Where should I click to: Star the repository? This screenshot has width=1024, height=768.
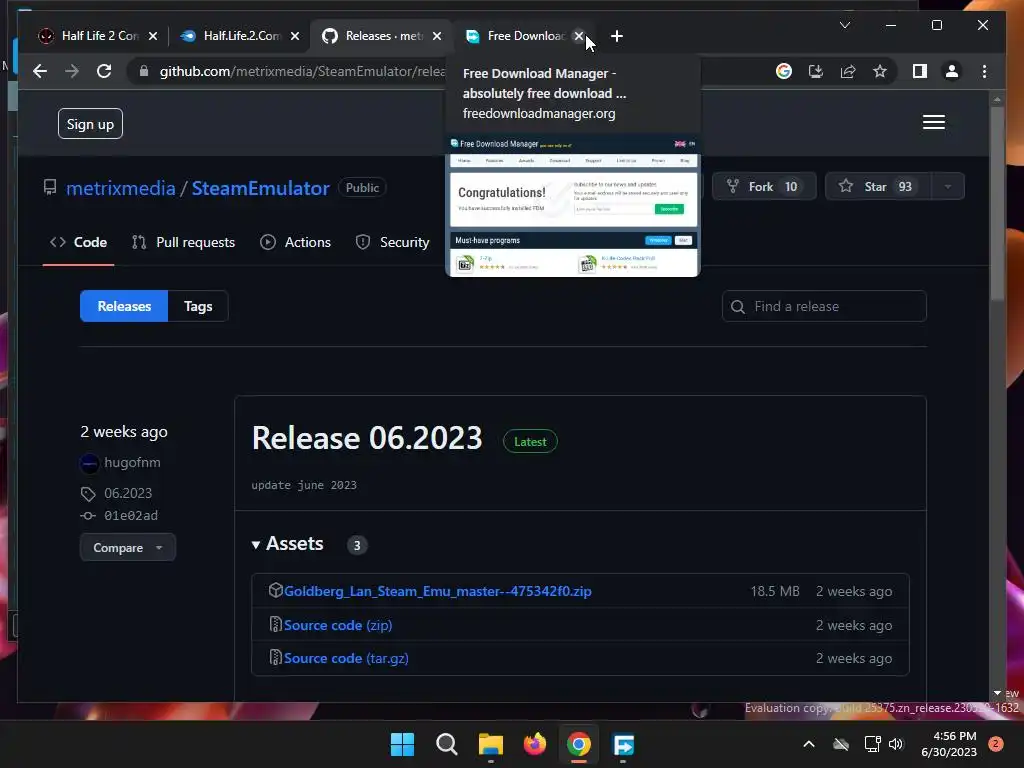click(878, 187)
